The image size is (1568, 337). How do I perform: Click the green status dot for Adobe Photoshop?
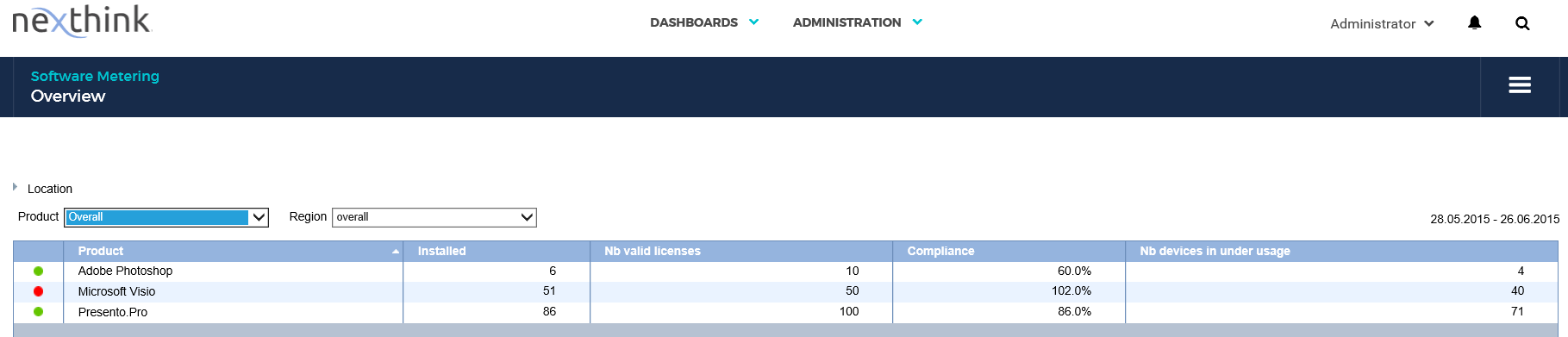click(38, 271)
